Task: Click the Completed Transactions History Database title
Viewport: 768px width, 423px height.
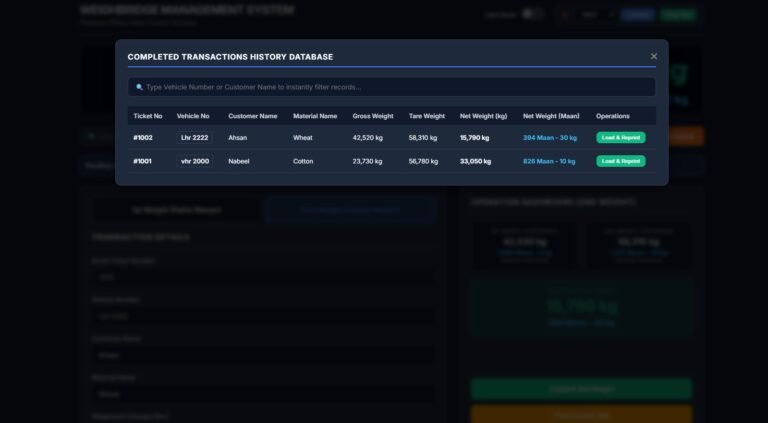Action: 230,57
